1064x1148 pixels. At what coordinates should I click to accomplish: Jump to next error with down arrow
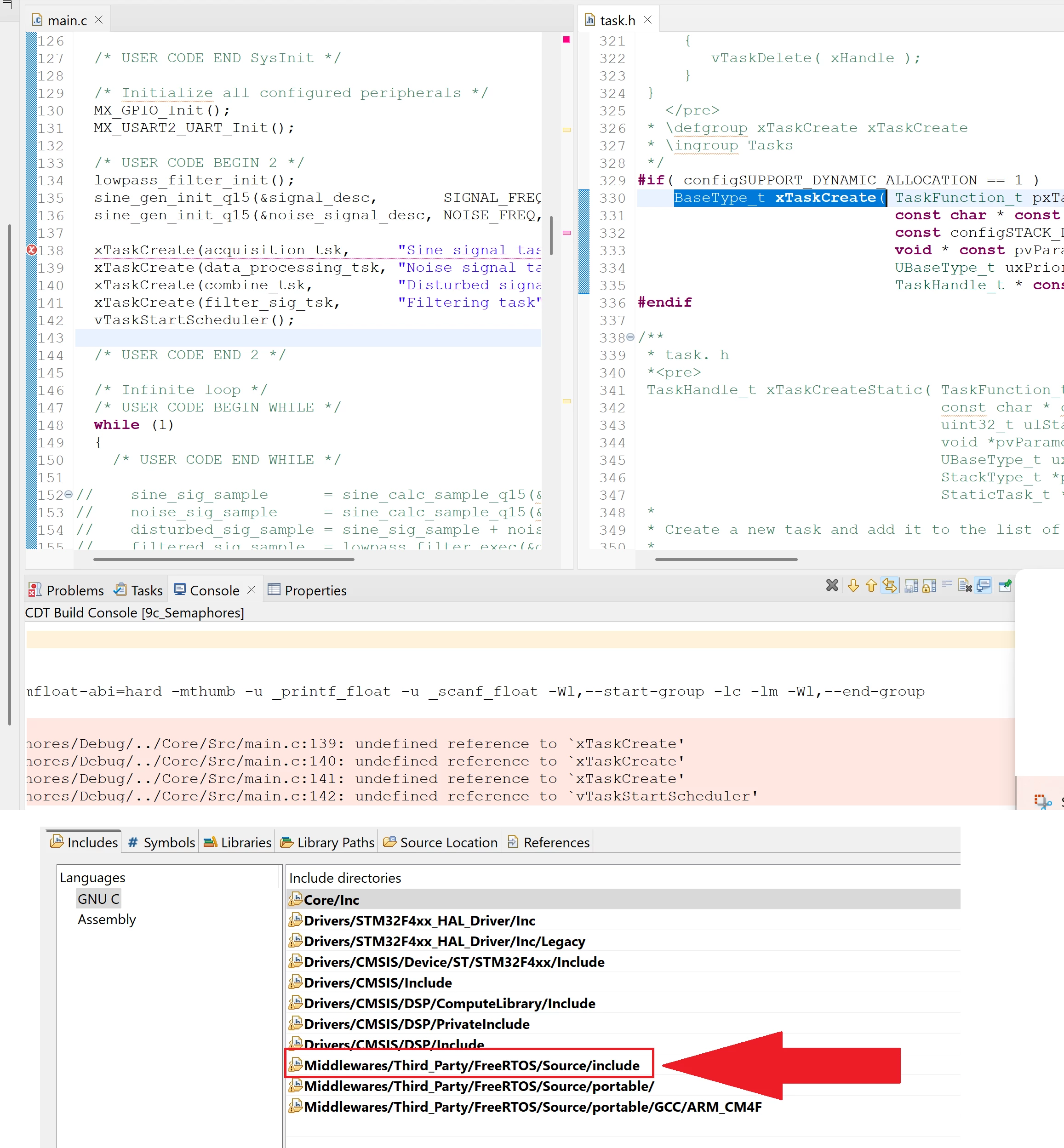click(853, 586)
